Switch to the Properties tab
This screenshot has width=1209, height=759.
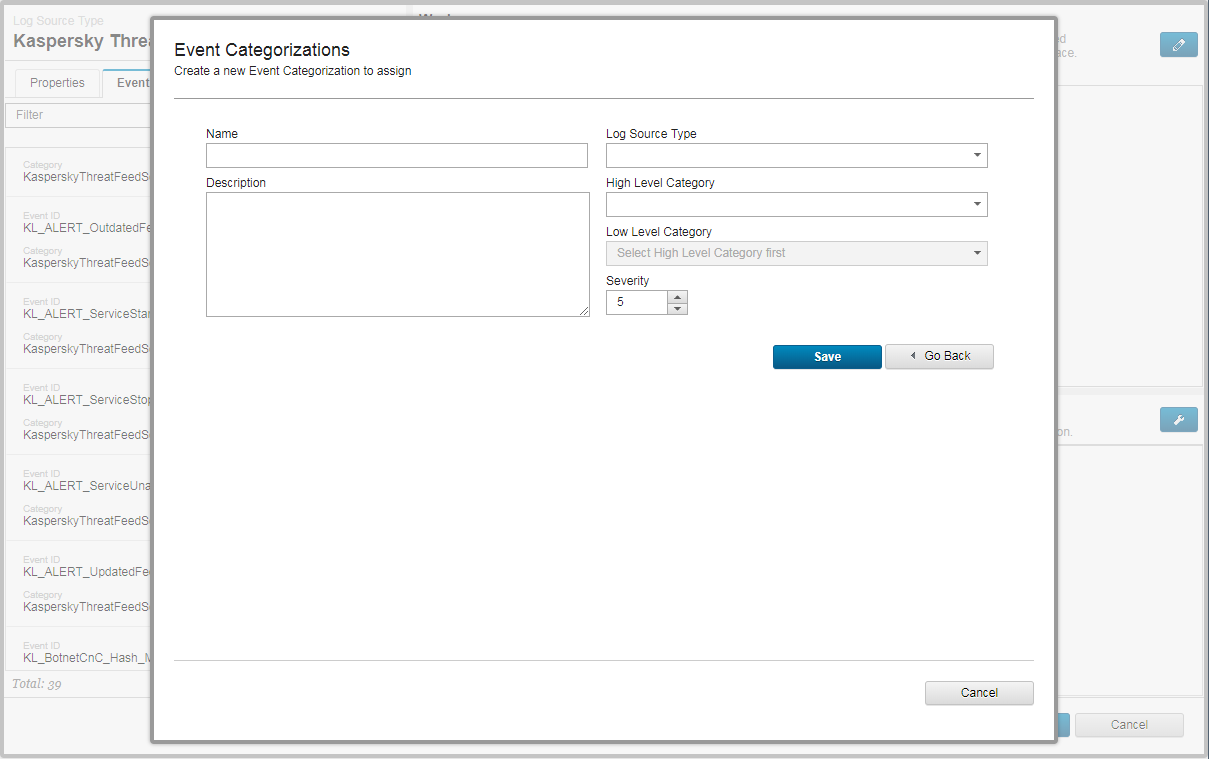(57, 82)
